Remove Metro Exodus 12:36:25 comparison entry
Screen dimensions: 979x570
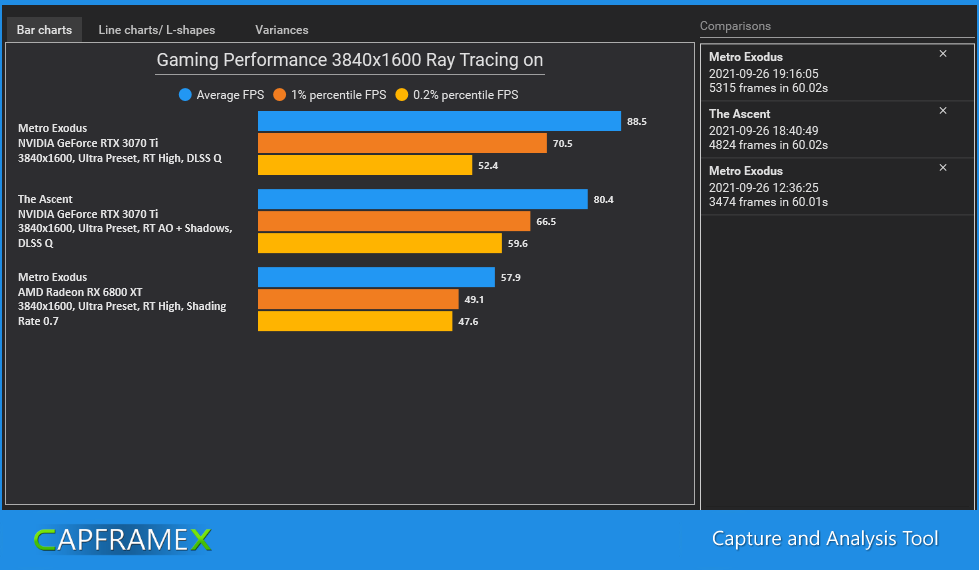point(943,167)
